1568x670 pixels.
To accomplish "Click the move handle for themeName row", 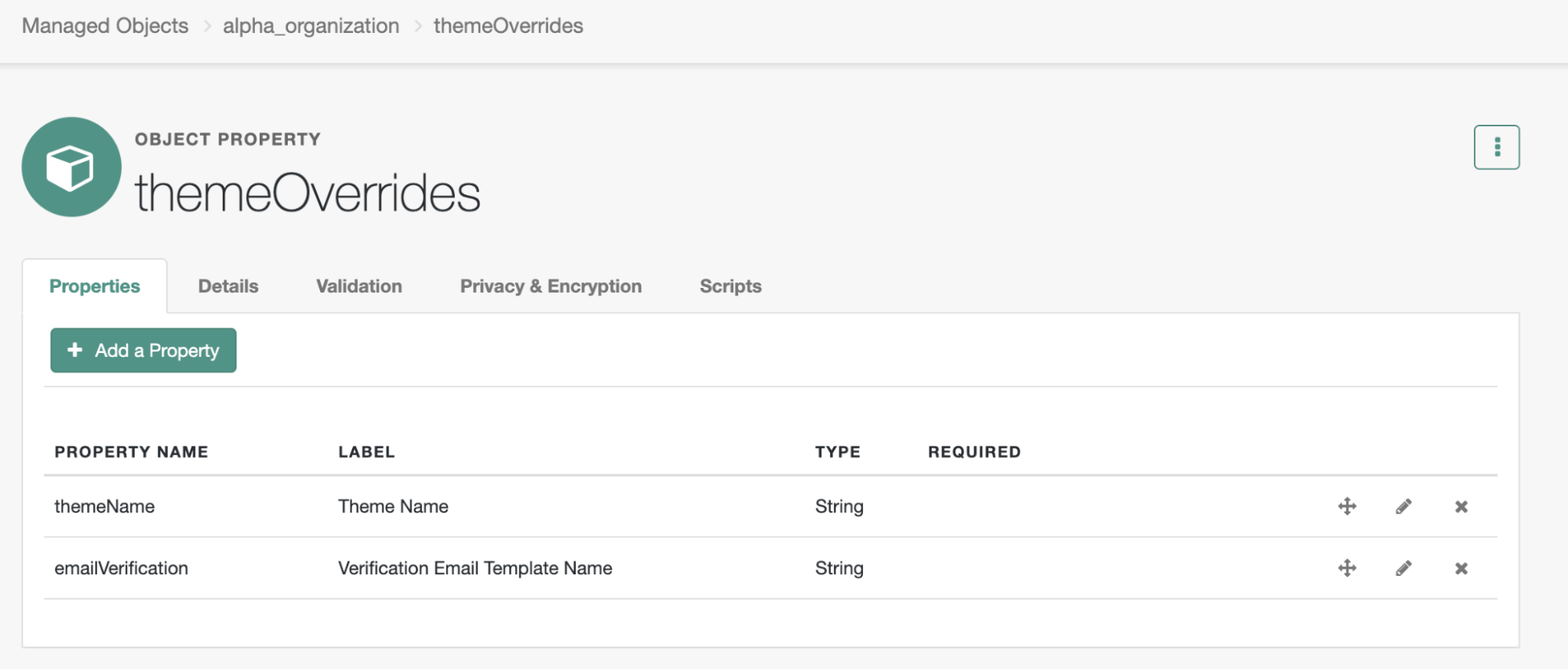I will pos(1347,506).
